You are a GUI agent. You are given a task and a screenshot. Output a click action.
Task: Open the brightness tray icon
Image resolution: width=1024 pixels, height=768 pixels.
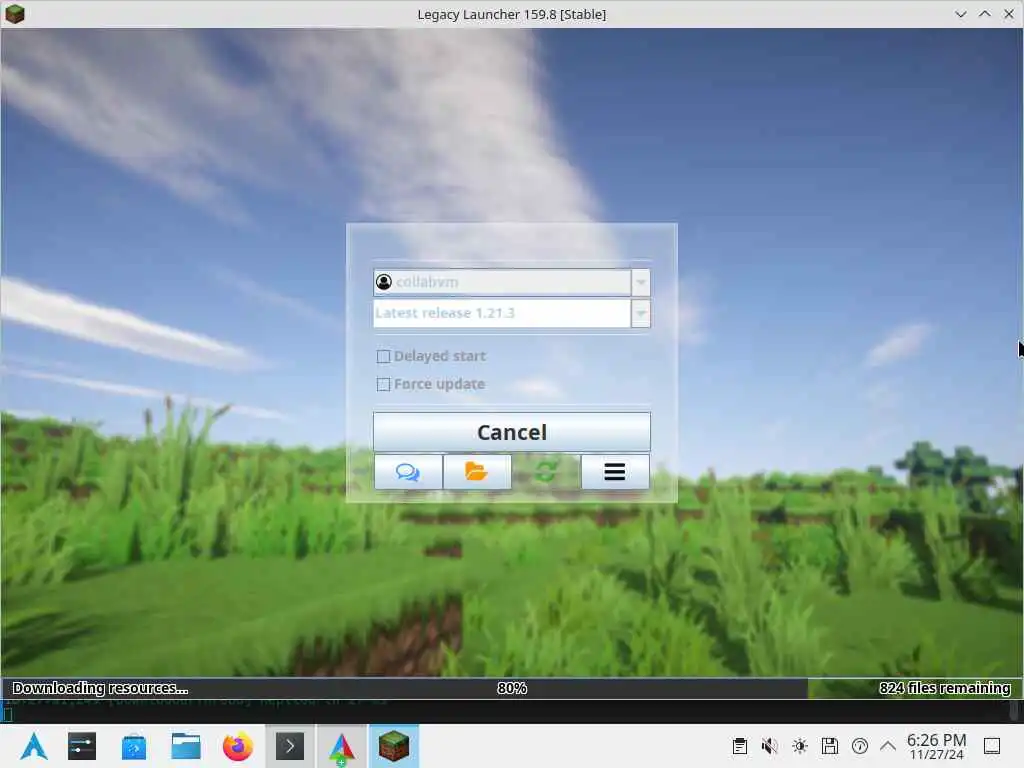point(799,746)
